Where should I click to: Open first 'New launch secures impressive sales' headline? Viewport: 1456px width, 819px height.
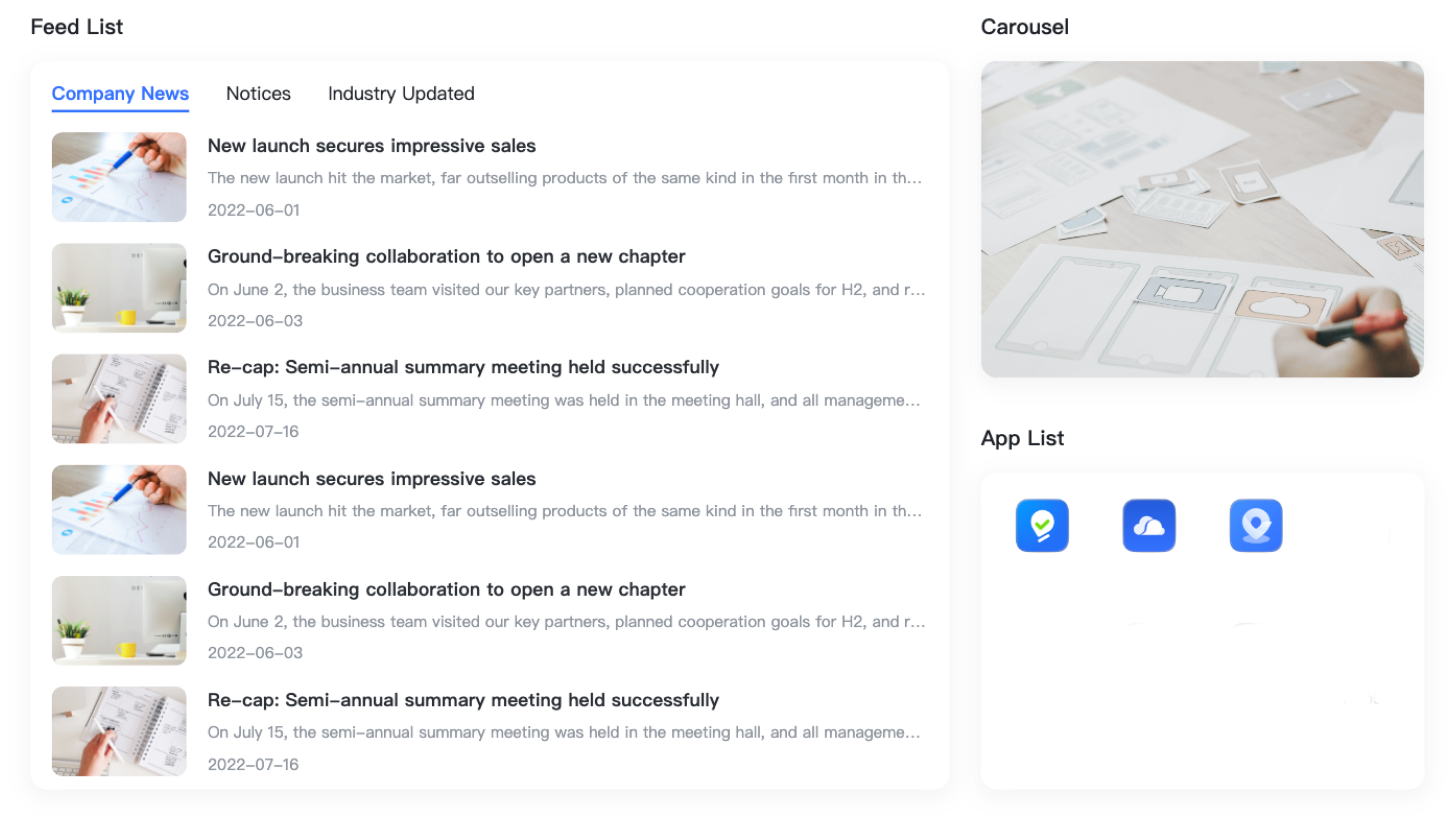pos(371,146)
